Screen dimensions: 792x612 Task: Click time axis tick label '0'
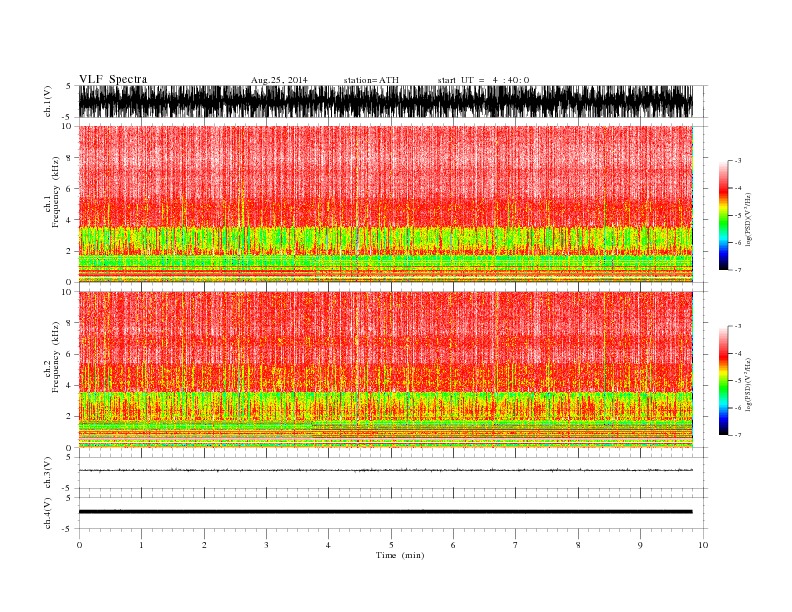[x=79, y=545]
